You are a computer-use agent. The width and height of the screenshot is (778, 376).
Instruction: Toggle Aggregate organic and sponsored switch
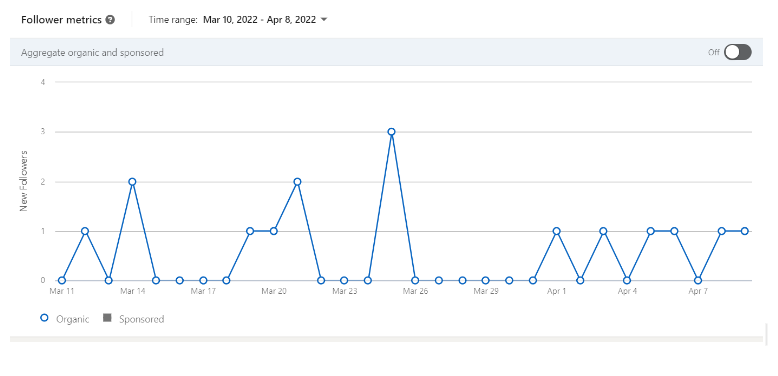point(737,52)
